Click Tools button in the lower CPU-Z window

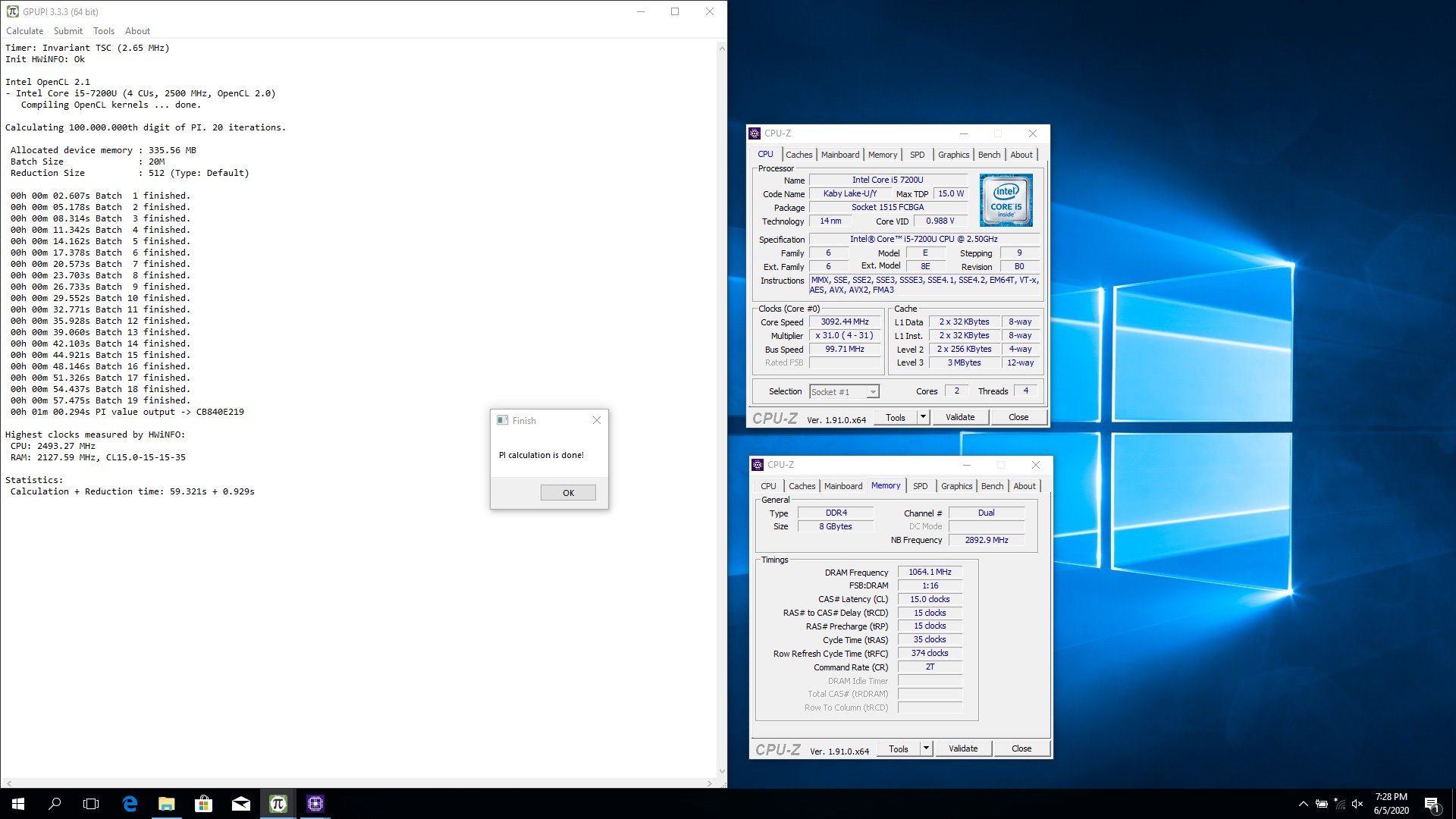tap(899, 749)
